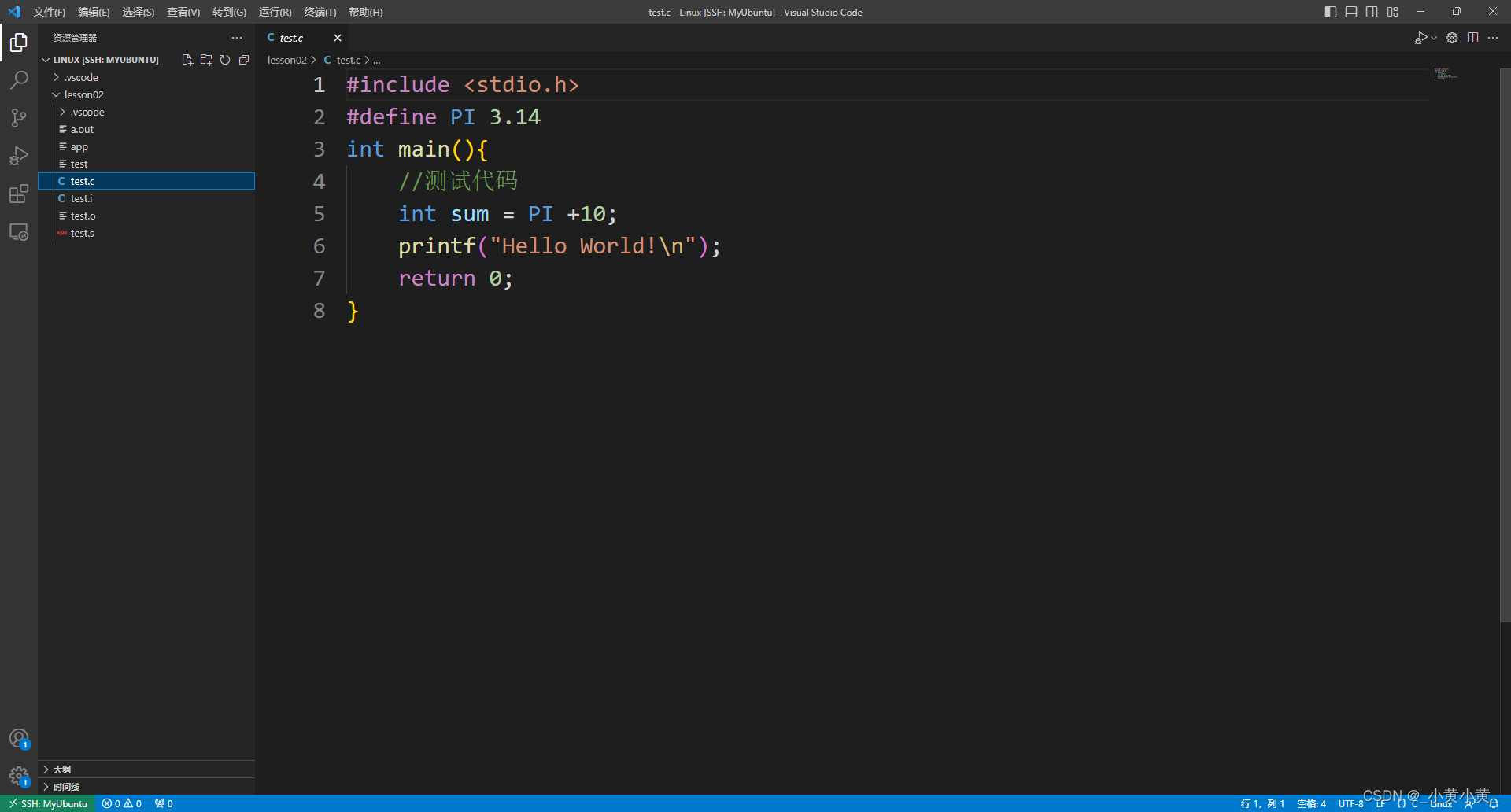Create a new folder in explorer
Screen dimensions: 1511x812
tap(206, 60)
